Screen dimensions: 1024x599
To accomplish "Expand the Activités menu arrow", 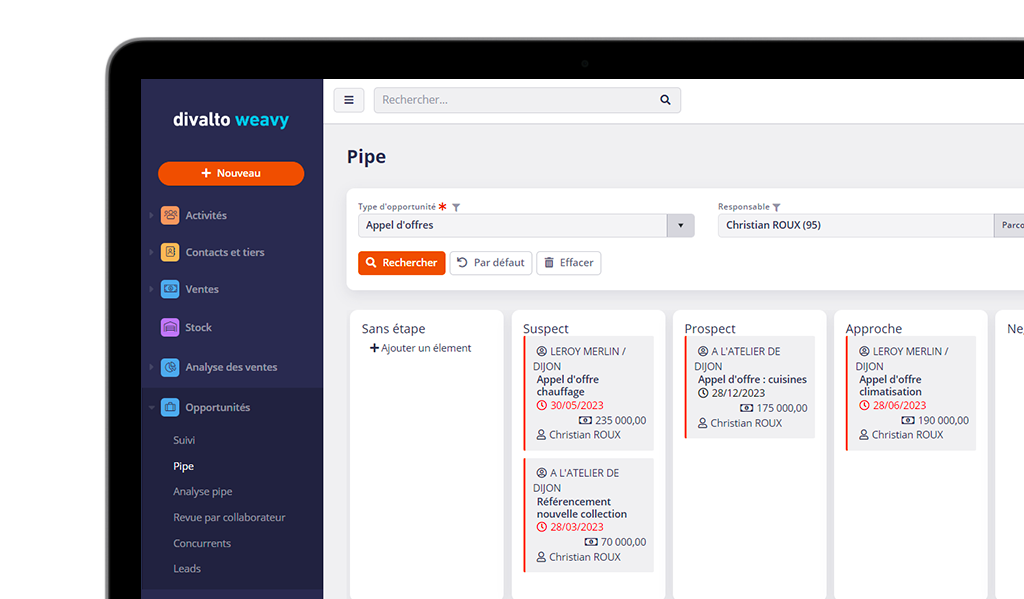I will pos(152,215).
